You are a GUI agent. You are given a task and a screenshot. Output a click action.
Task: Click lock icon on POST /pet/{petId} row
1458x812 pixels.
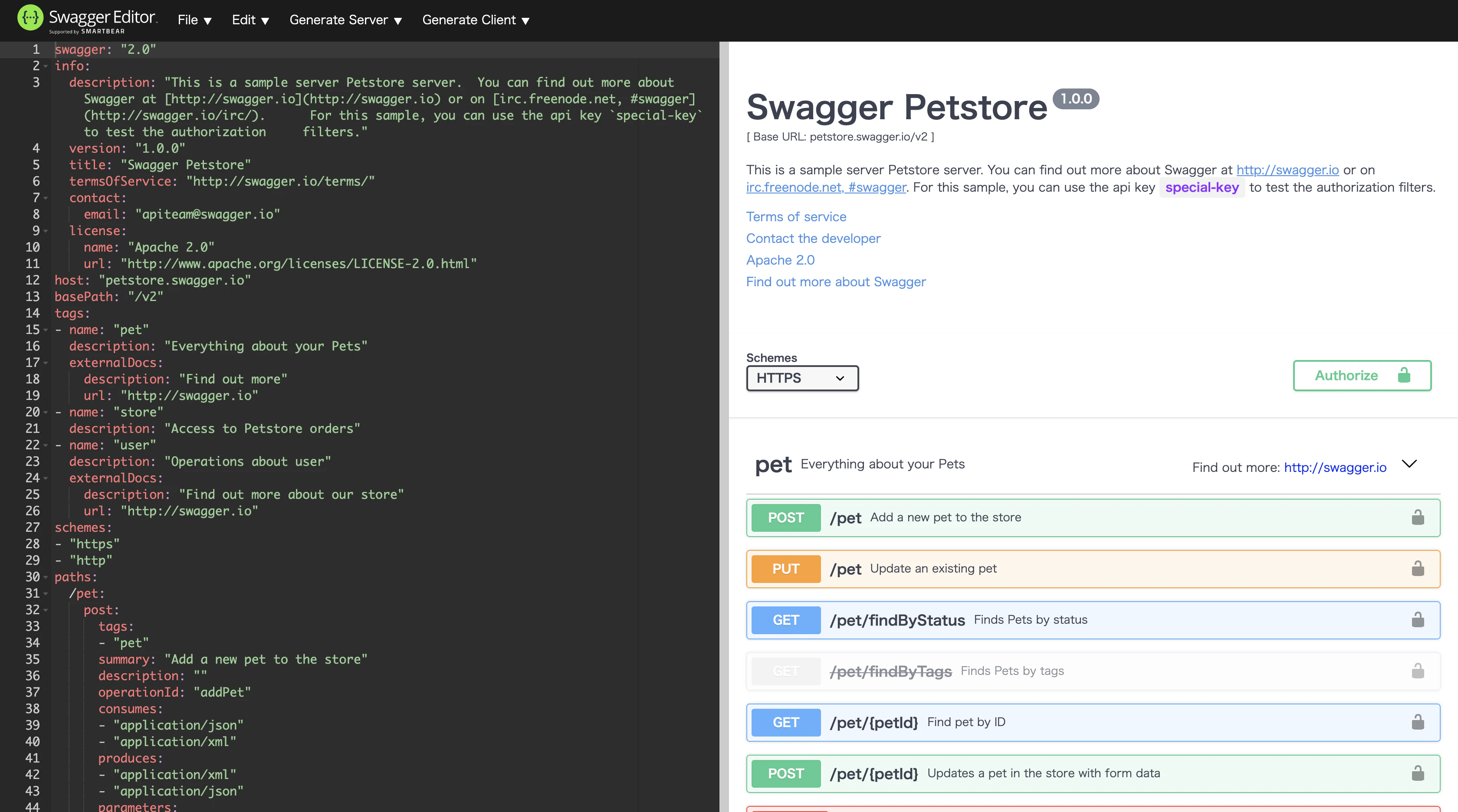1417,773
